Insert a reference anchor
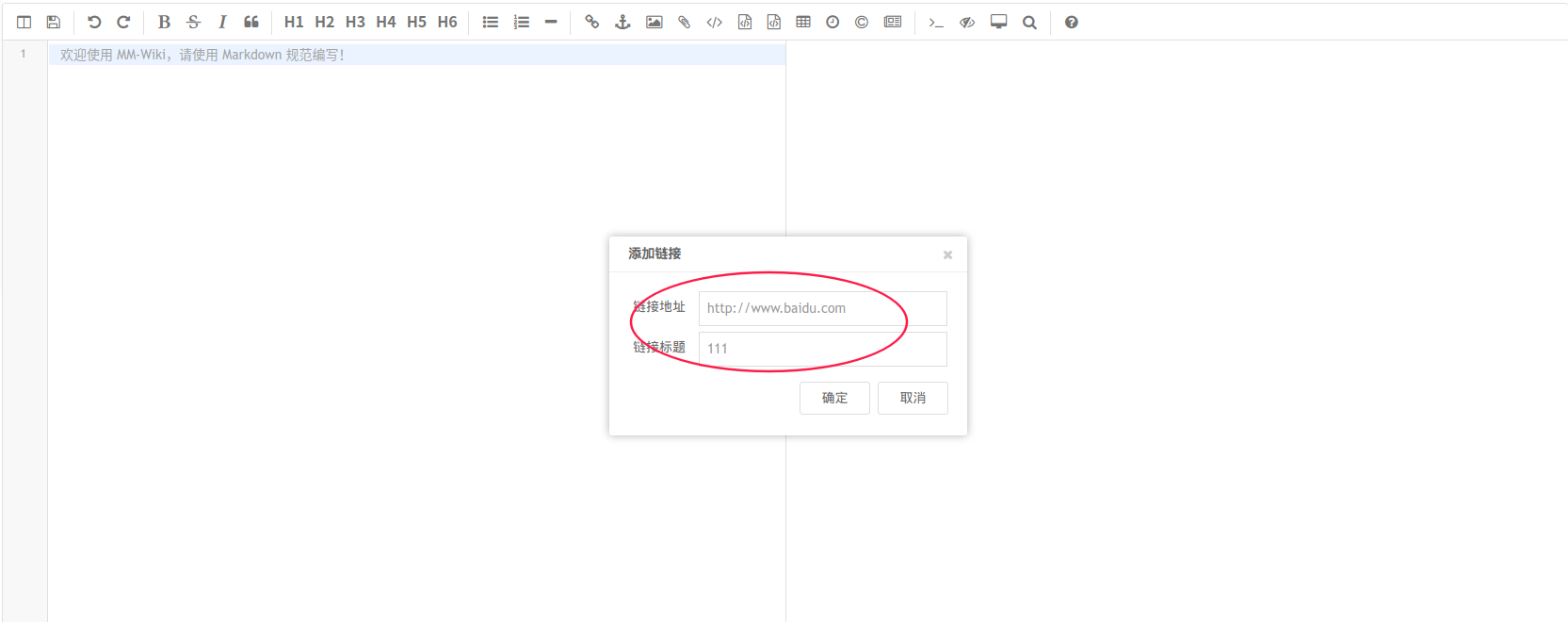Viewport: 1568px width, 622px height. point(622,22)
